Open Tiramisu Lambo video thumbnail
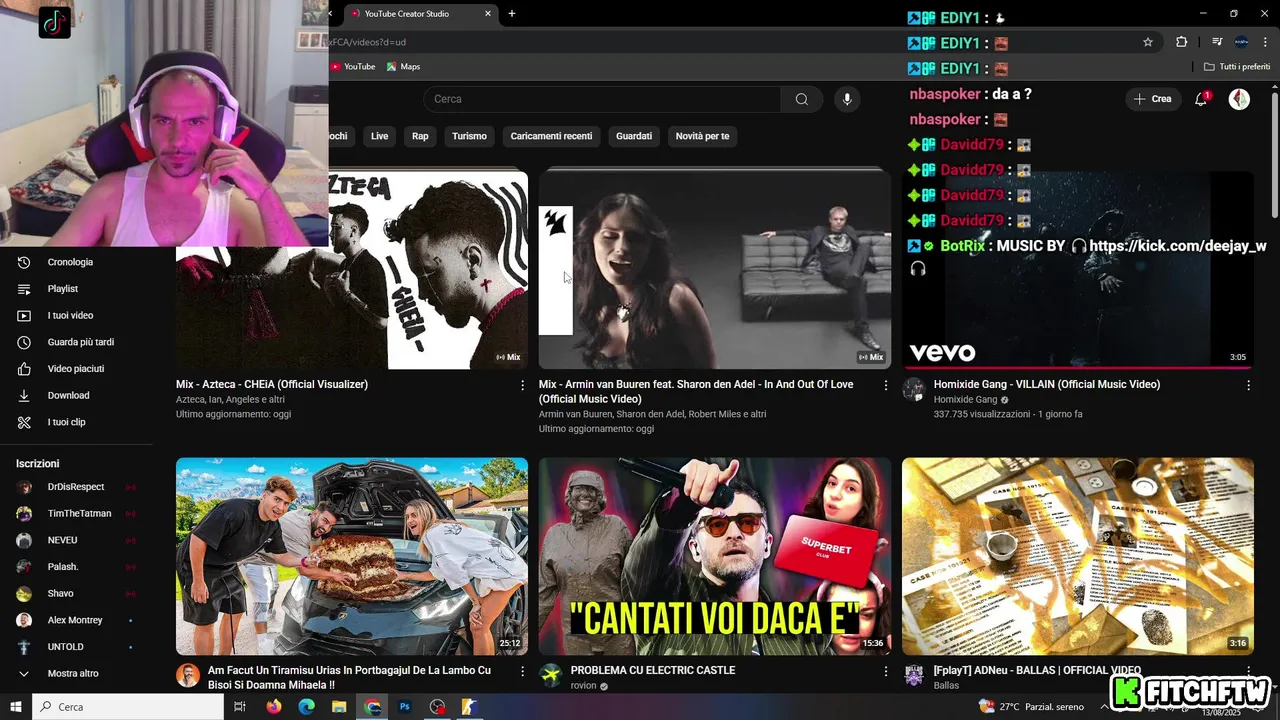Screen dimensions: 1280x720 point(352,556)
